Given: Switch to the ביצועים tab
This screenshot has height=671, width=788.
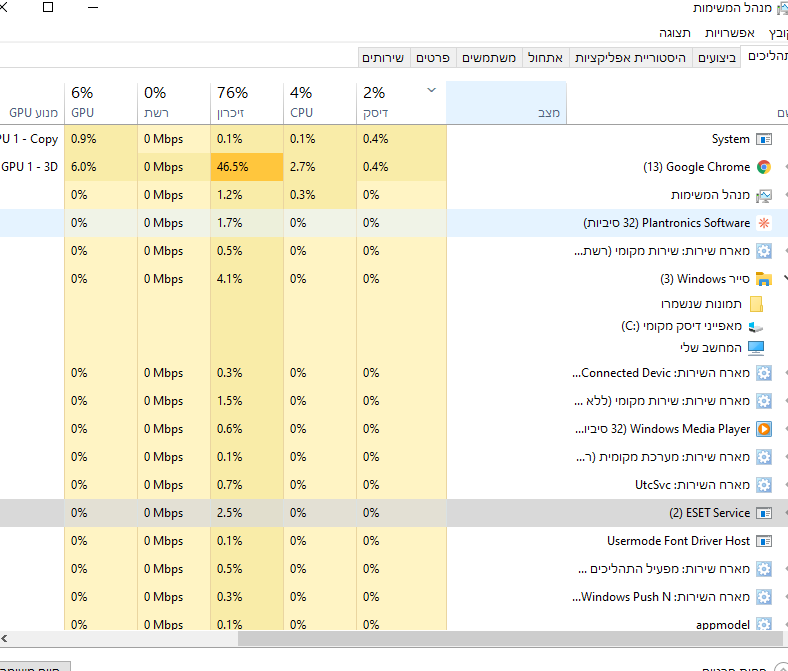Looking at the screenshot, I should coord(717,57).
